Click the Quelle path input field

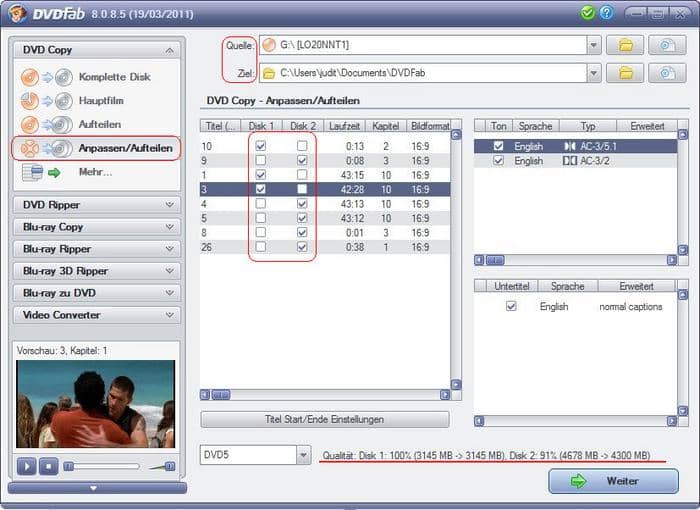(424, 45)
